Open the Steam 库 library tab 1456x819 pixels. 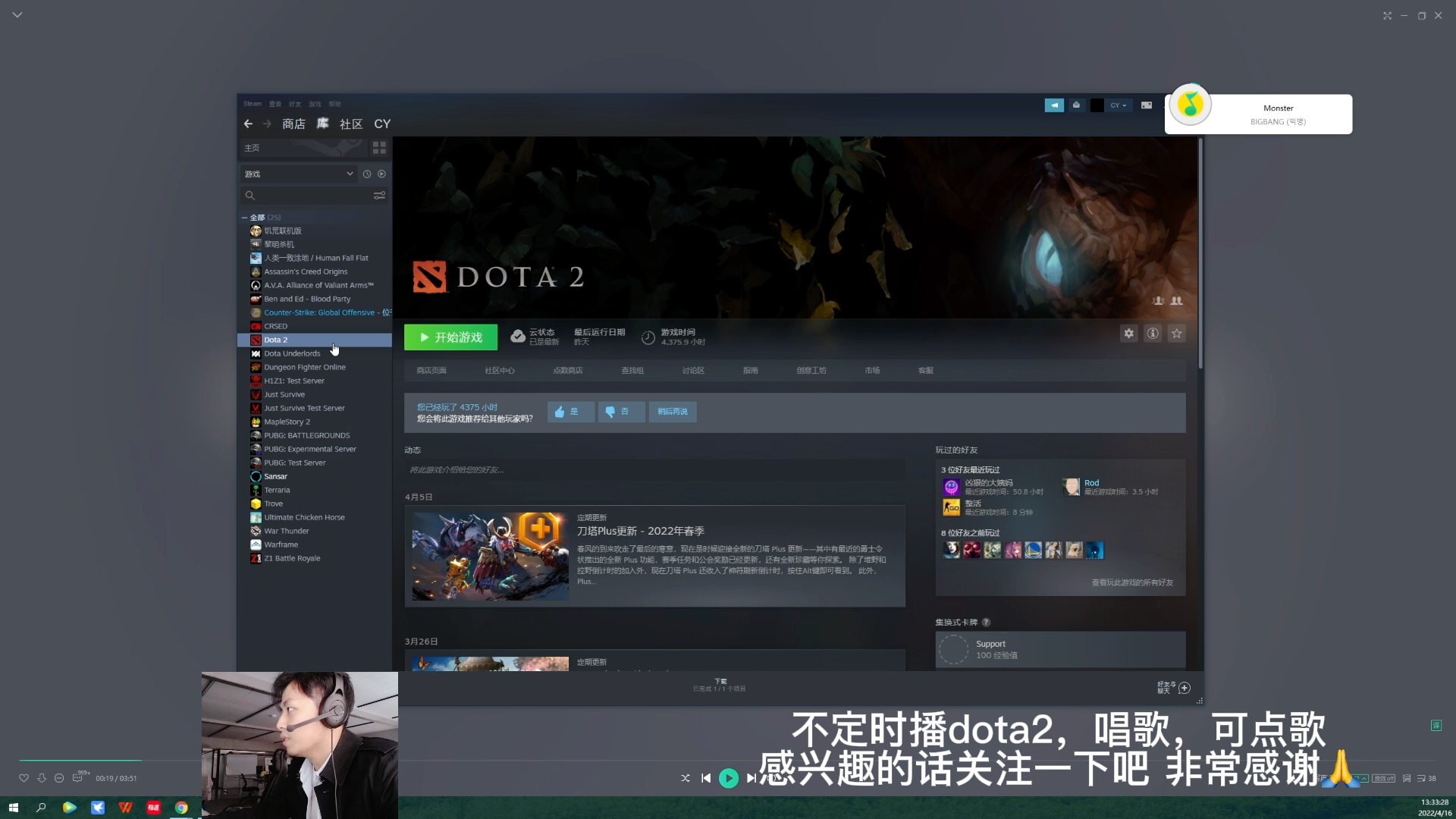322,124
